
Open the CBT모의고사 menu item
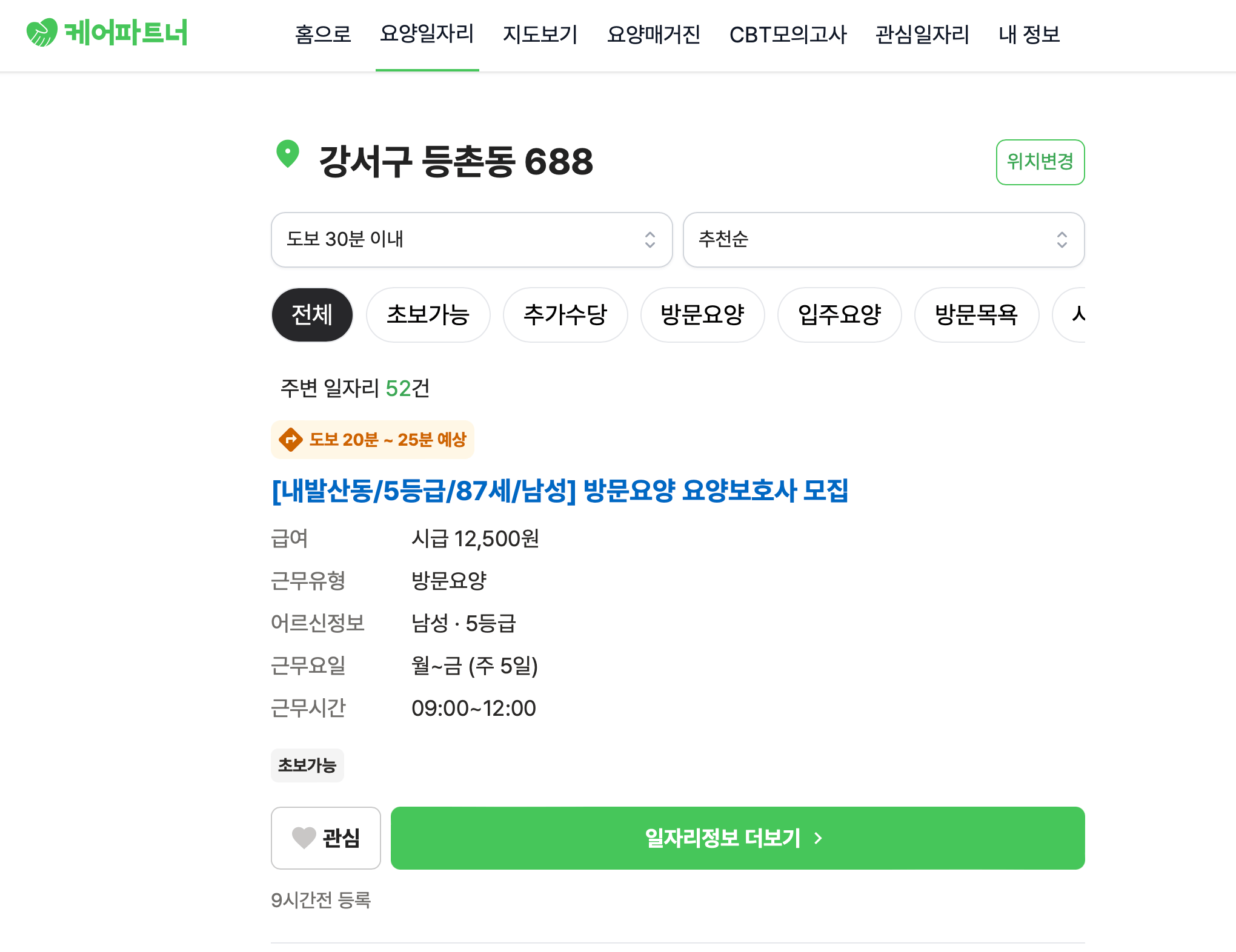tap(789, 35)
